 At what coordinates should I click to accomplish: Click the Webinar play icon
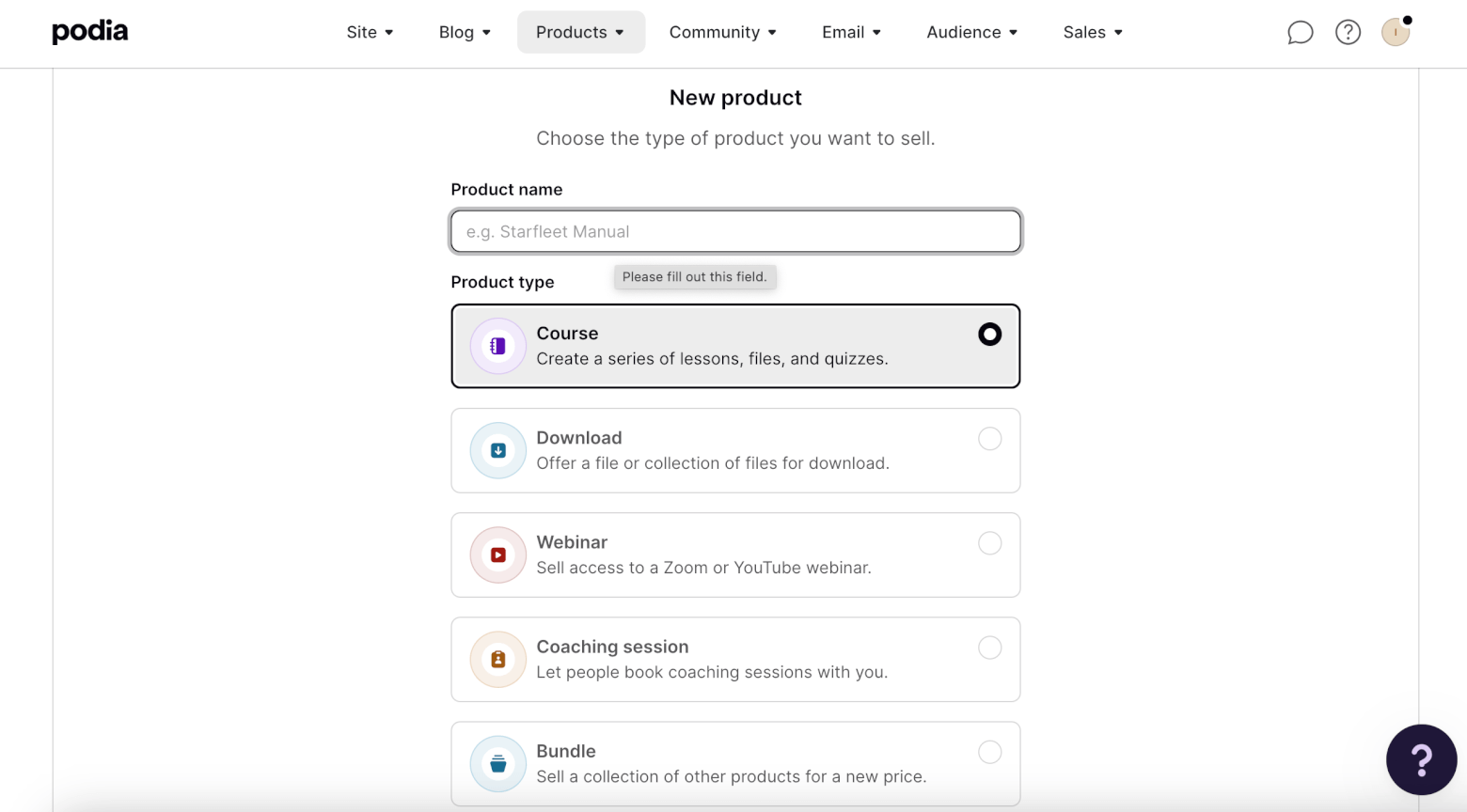tap(498, 554)
